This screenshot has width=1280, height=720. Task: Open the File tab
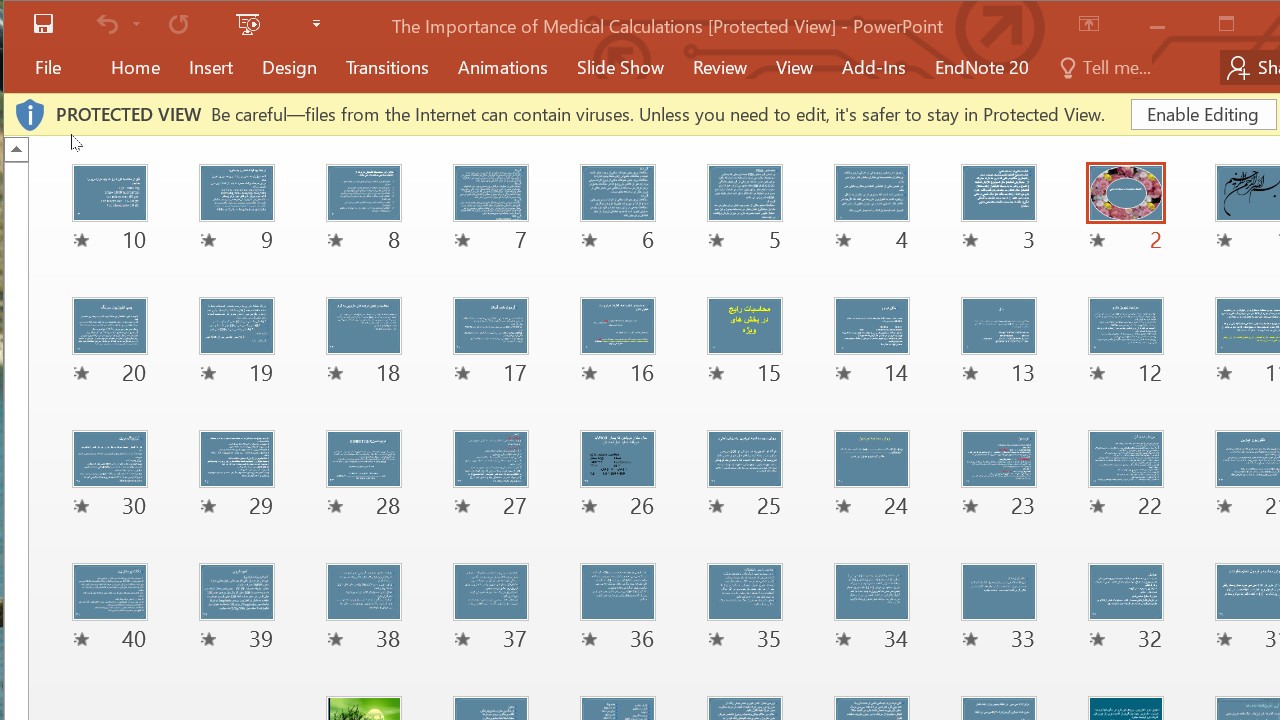[x=48, y=68]
